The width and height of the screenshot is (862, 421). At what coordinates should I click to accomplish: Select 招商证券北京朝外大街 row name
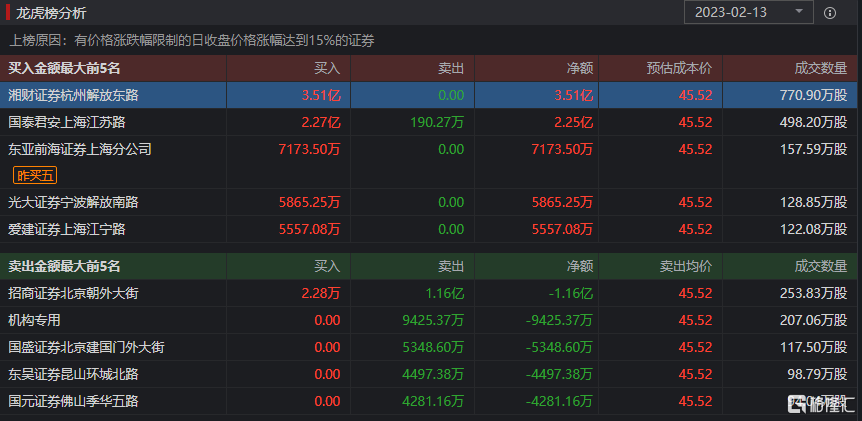click(x=73, y=293)
